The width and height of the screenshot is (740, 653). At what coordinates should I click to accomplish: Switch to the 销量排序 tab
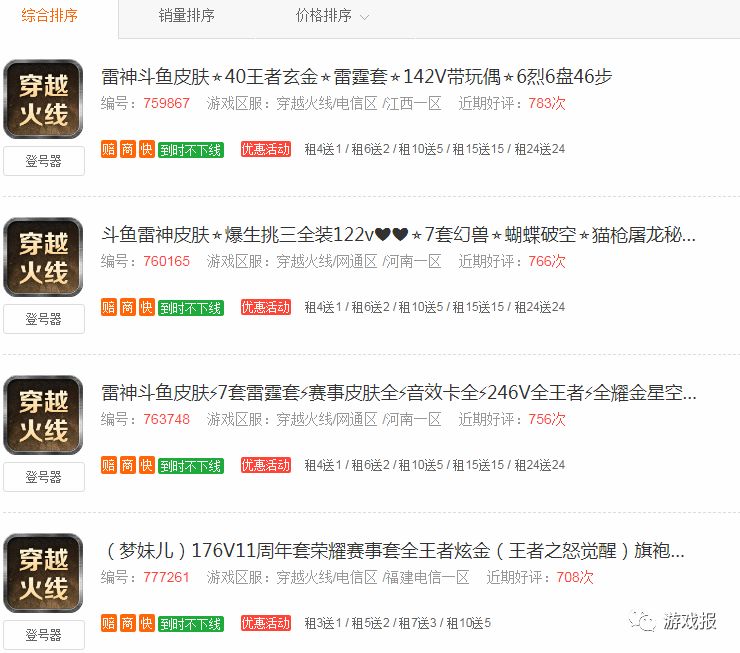coord(186,16)
